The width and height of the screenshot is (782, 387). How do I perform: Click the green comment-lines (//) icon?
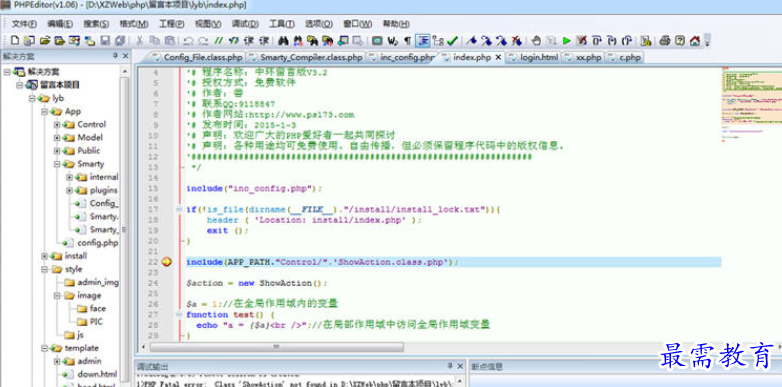218,40
